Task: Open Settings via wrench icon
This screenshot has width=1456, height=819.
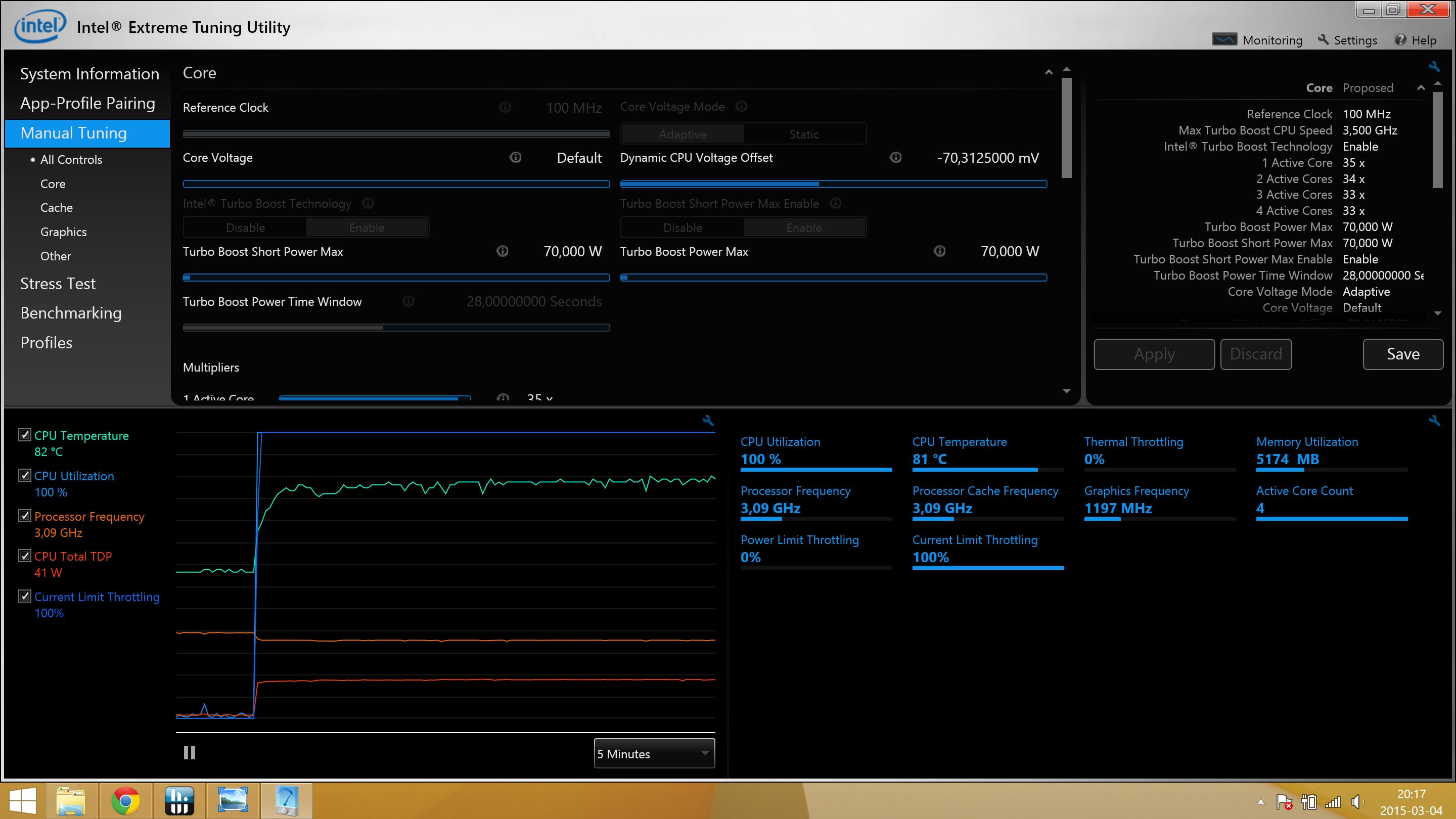Action: point(1347,40)
